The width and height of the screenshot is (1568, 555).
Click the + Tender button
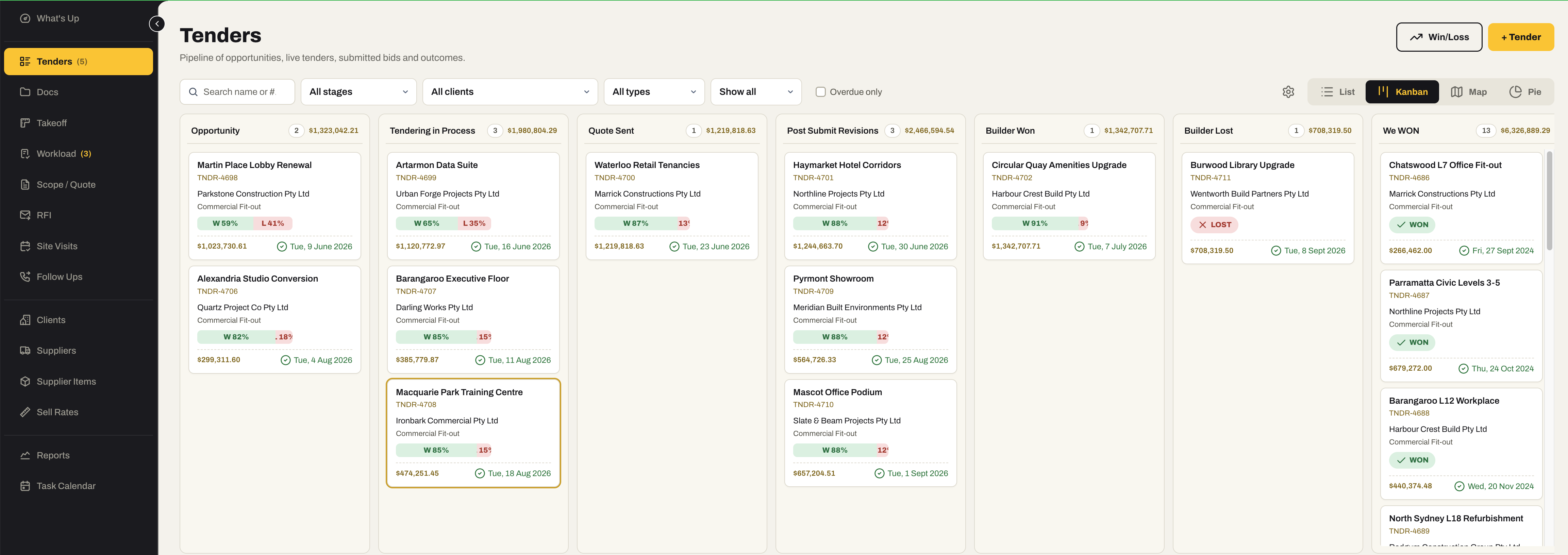pyautogui.click(x=1520, y=37)
